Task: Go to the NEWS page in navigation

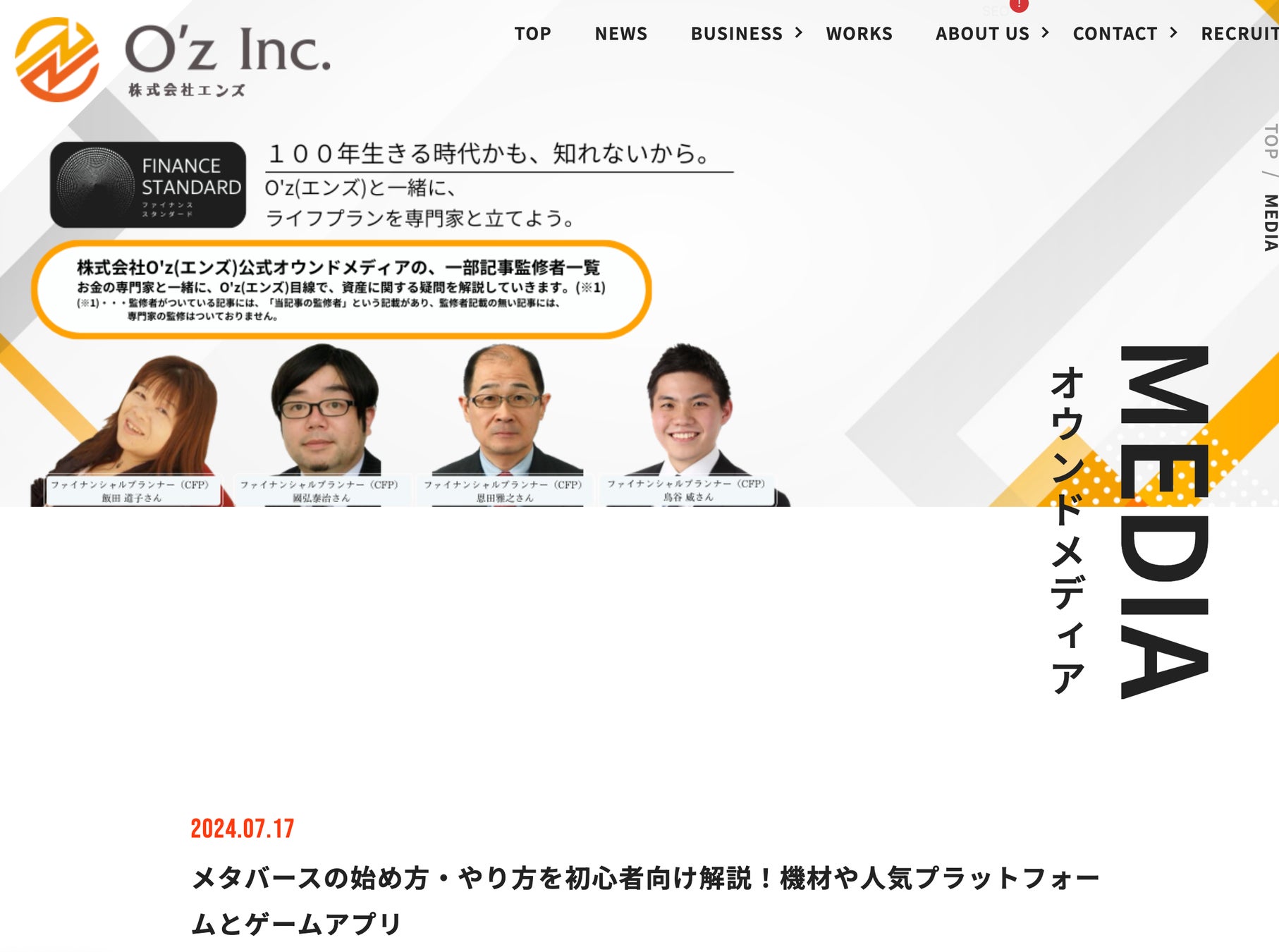Action: (x=621, y=34)
